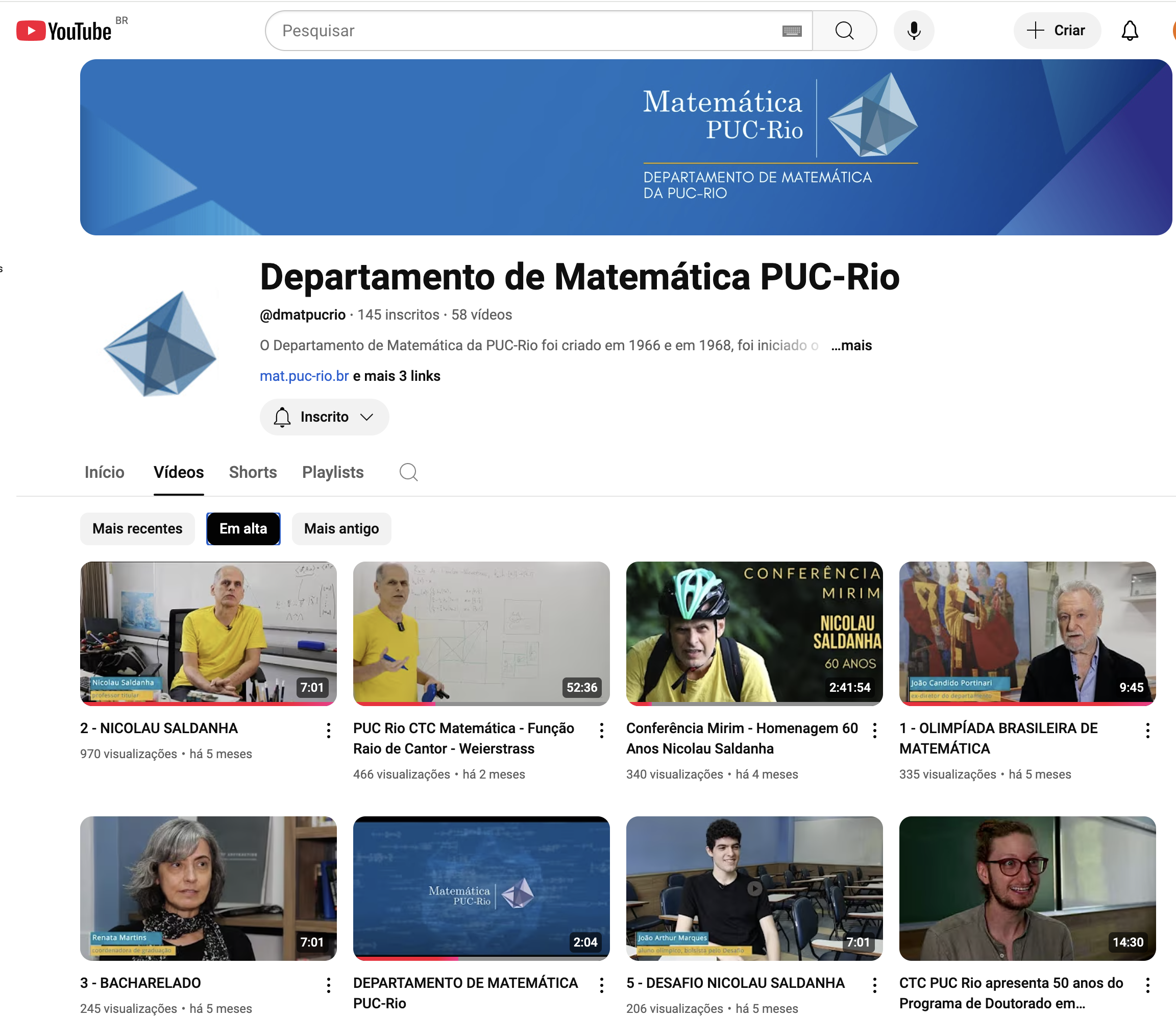Open the on-screen keyboard icon in search
The width and height of the screenshot is (1176, 1018).
(x=792, y=31)
